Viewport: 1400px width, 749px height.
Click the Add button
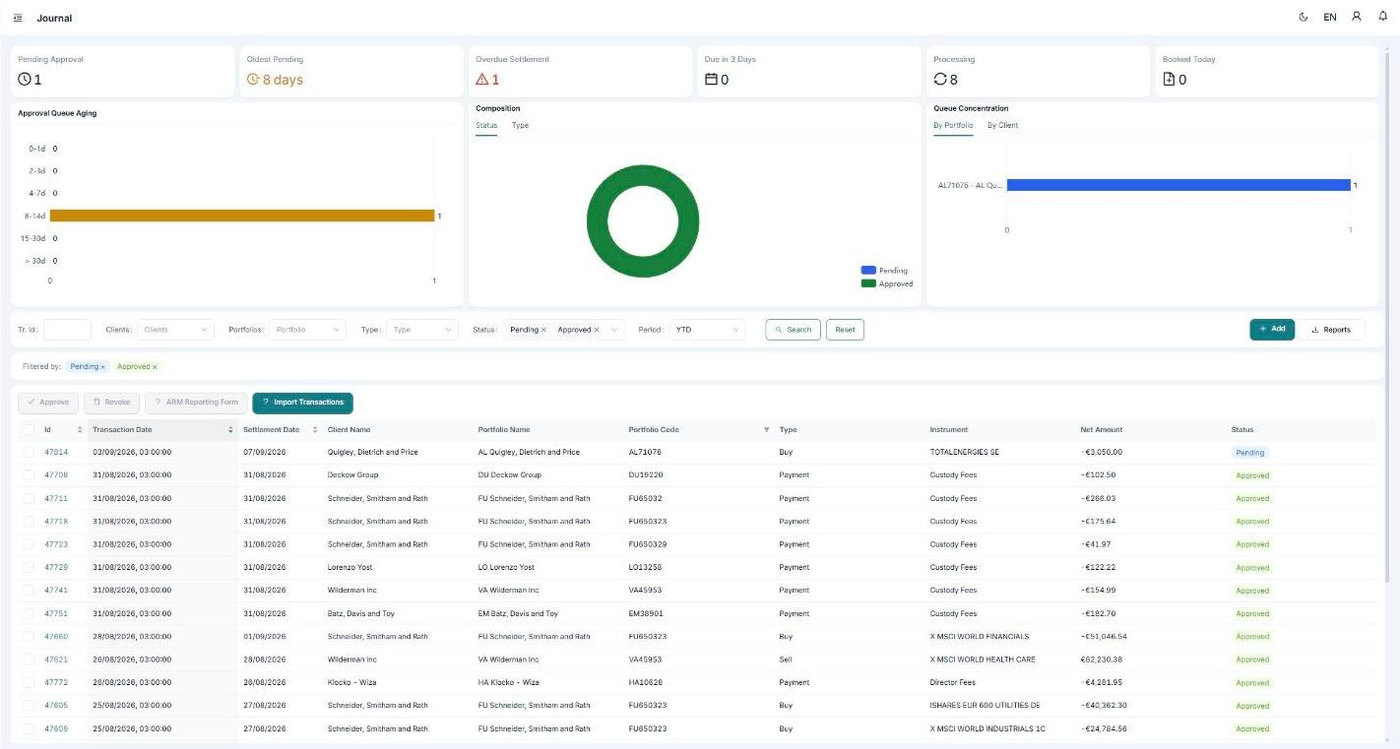pyautogui.click(x=1272, y=329)
